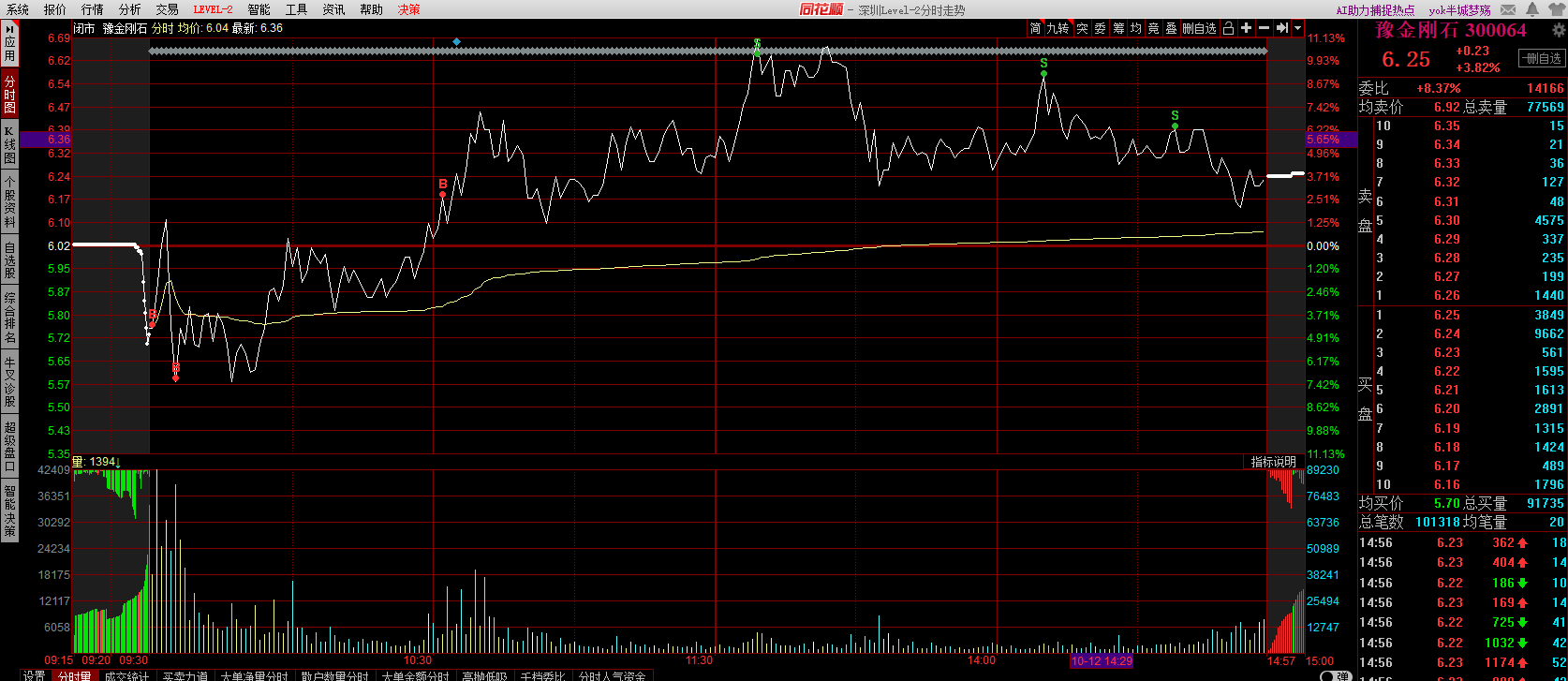Viewport: 1568px width, 681px height.
Task: Open the LEVEL-2 menu
Action: point(213,9)
